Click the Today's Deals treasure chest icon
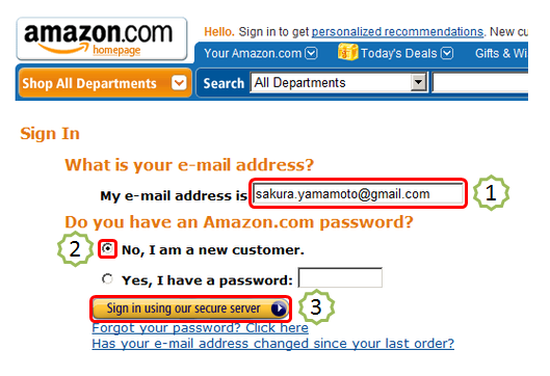This screenshot has height=376, width=550. coord(348,52)
